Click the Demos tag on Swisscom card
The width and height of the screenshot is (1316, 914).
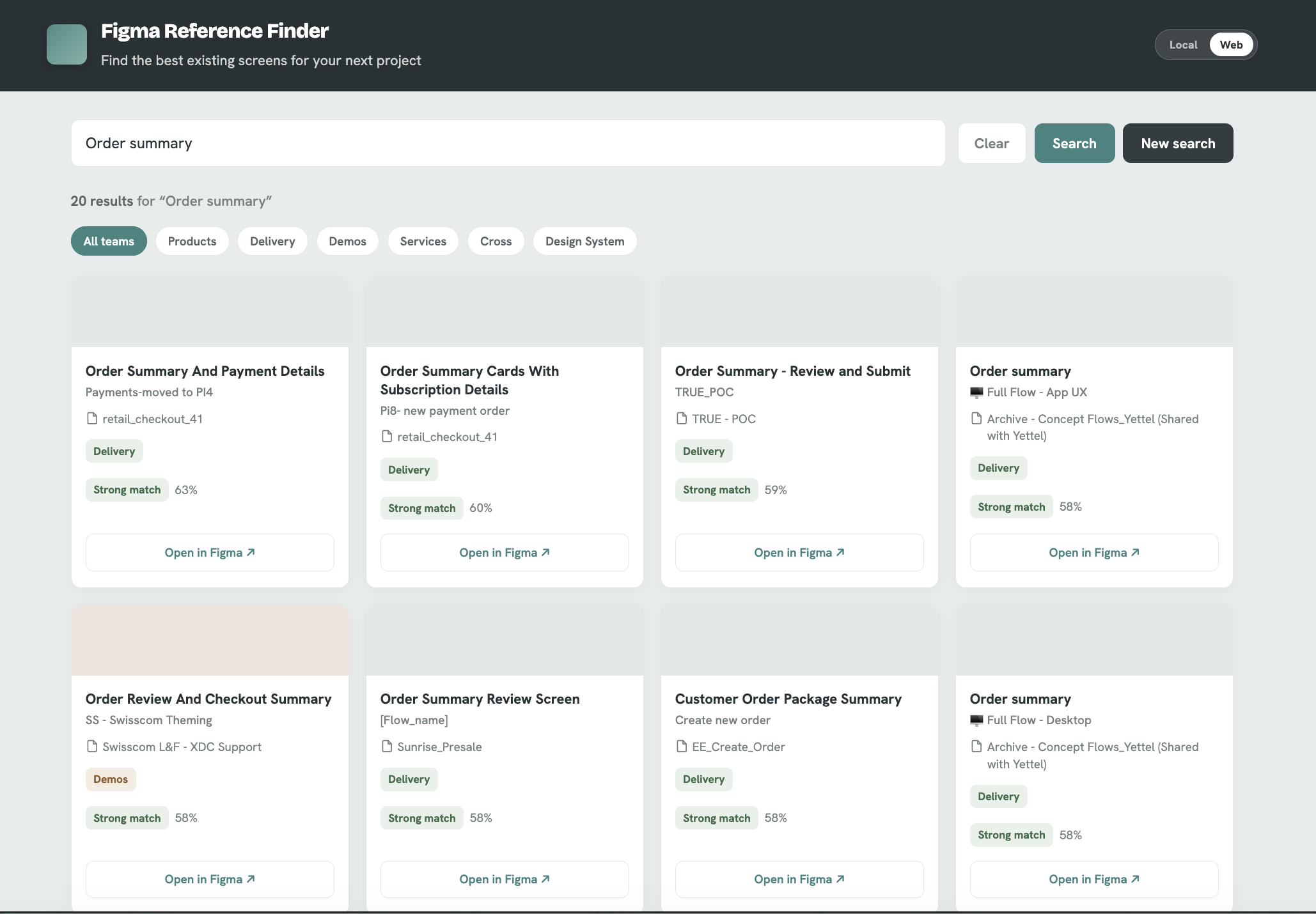[x=111, y=779]
